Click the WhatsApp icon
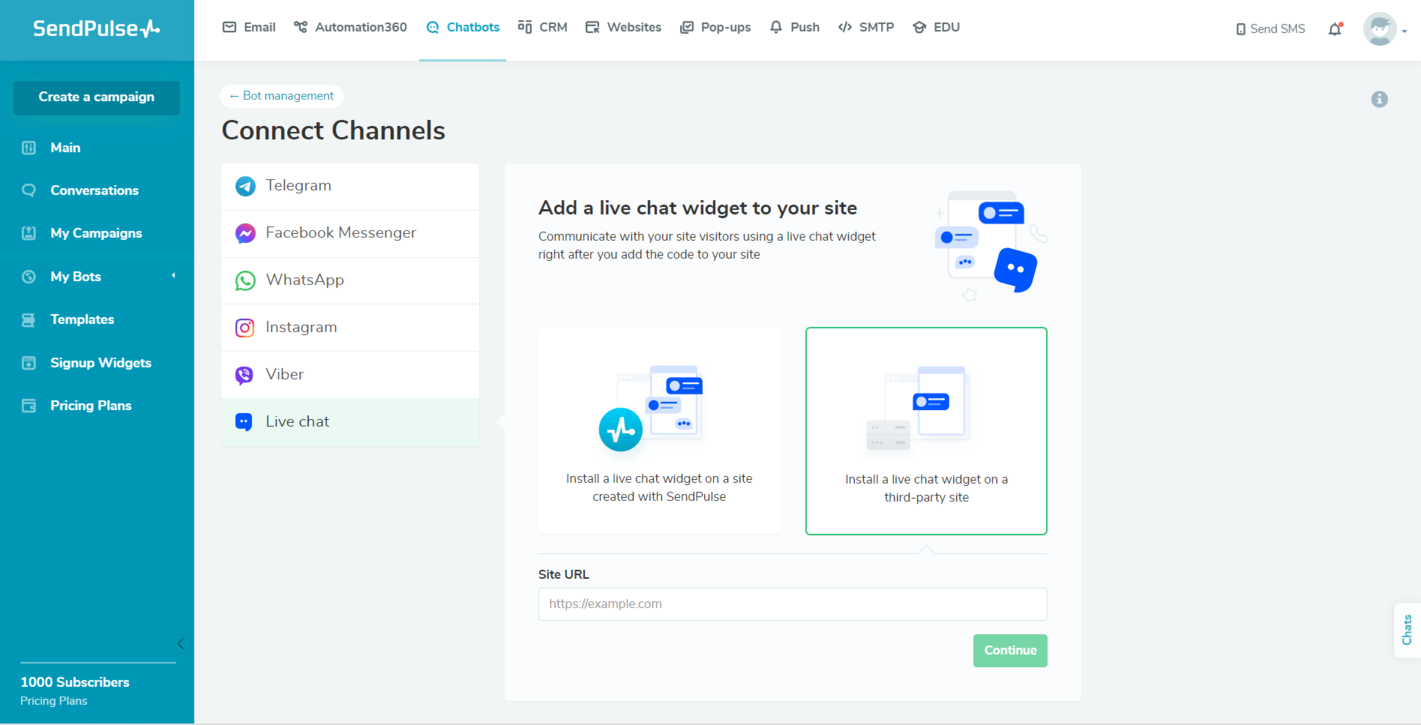The height and width of the screenshot is (725, 1421). 245,281
